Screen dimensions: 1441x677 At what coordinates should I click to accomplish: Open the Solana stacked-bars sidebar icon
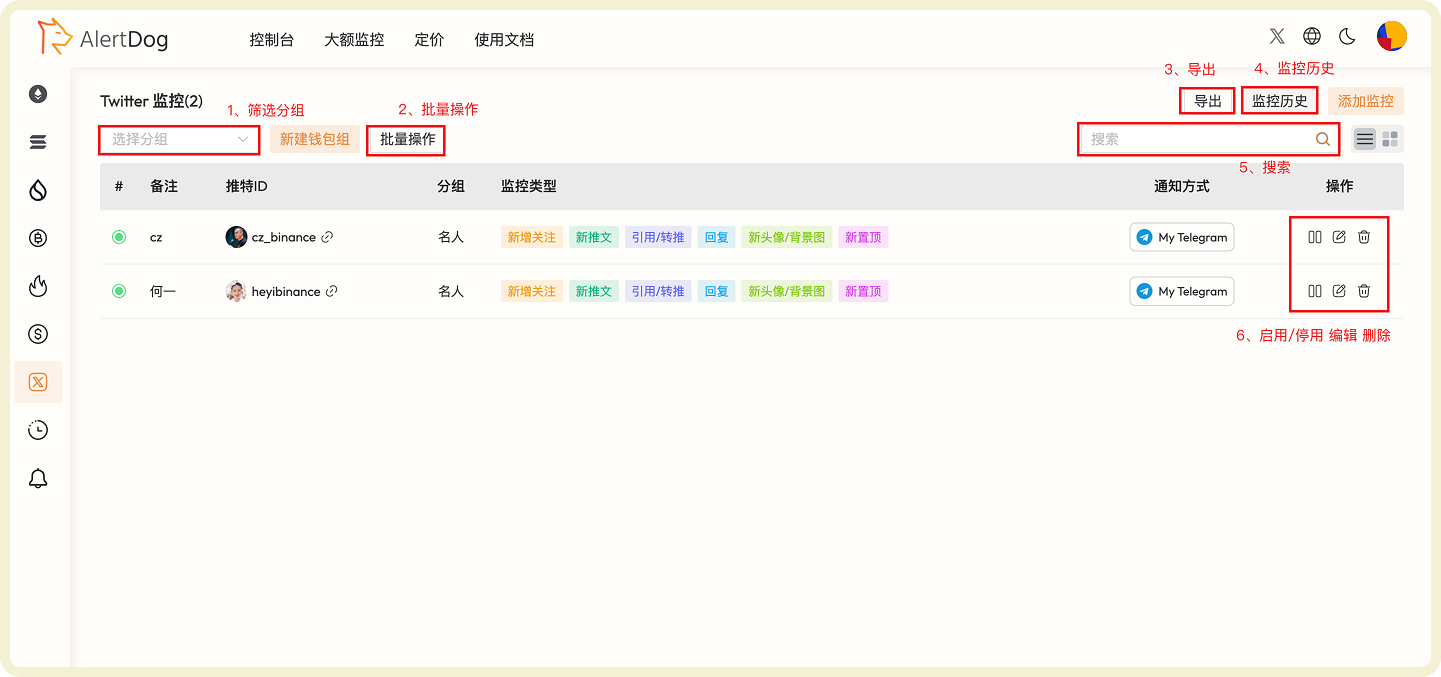coord(38,143)
